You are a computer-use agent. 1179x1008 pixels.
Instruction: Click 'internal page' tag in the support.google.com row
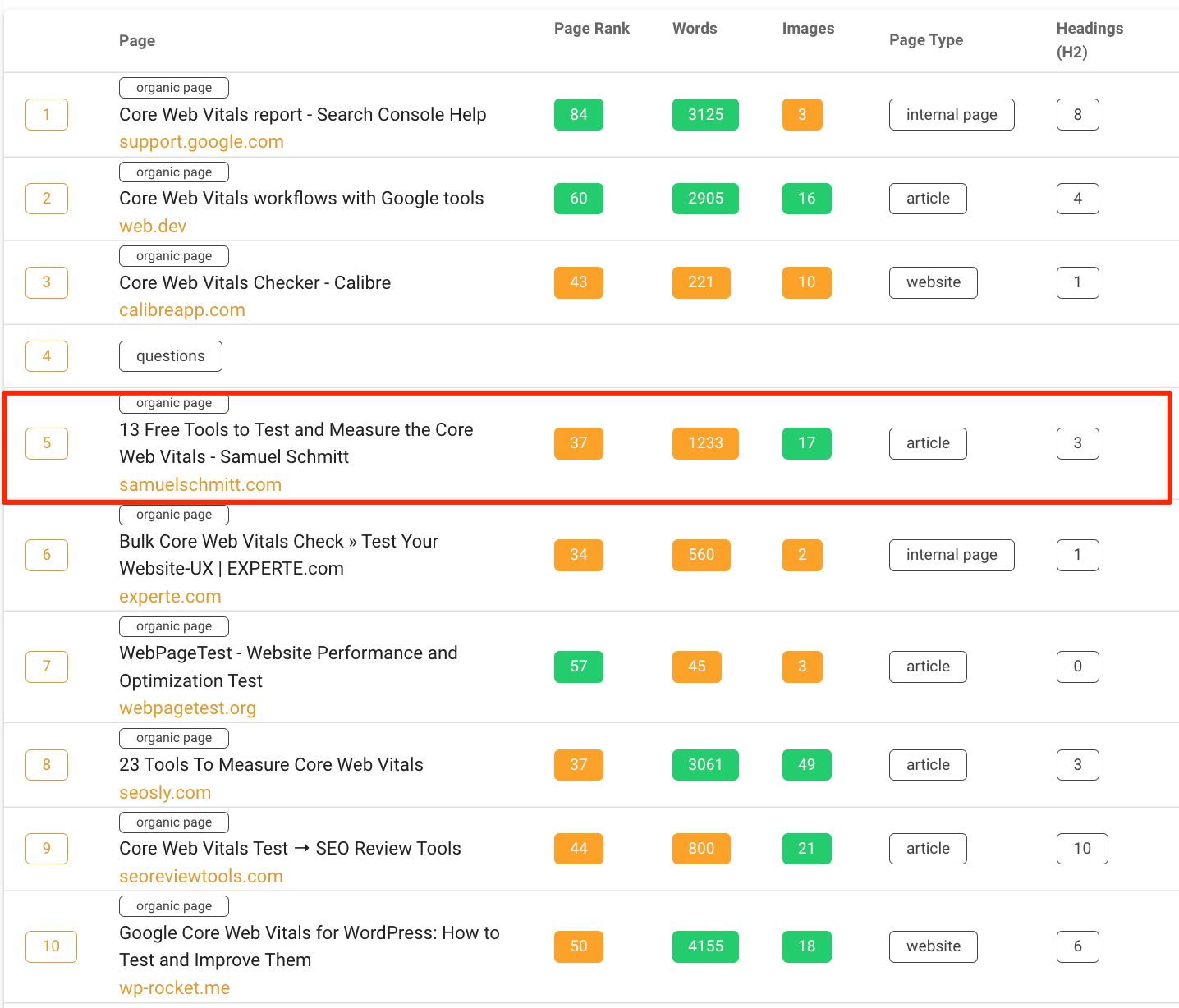[x=952, y=115]
